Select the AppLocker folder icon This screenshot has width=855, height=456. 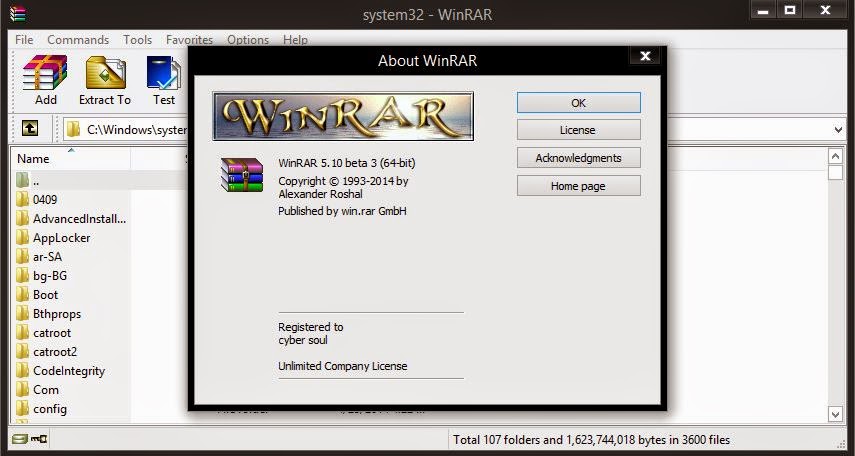pos(22,238)
